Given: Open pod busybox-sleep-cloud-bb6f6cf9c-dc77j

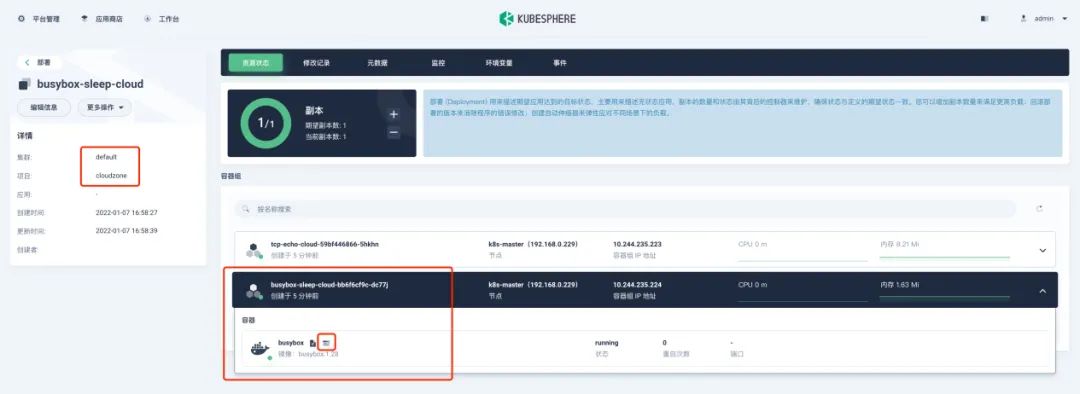Looking at the screenshot, I should (x=329, y=284).
